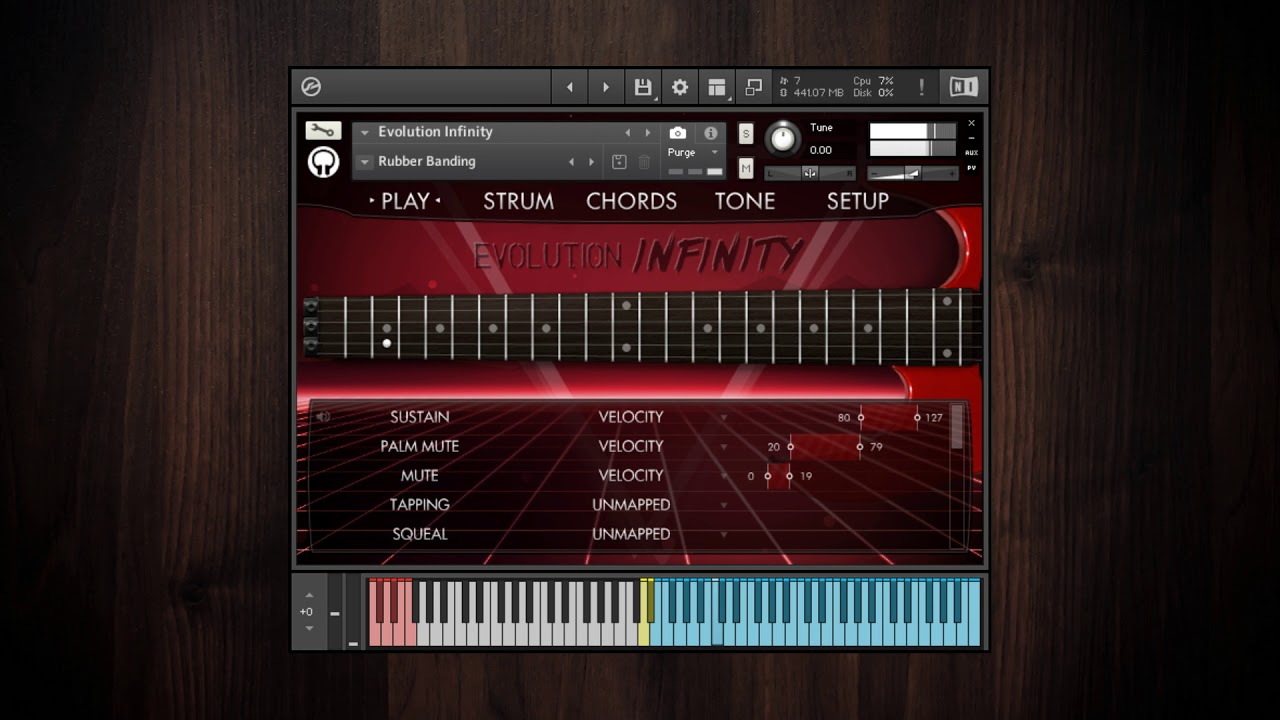
Task: Open the save floppy disk menu
Action: click(643, 87)
